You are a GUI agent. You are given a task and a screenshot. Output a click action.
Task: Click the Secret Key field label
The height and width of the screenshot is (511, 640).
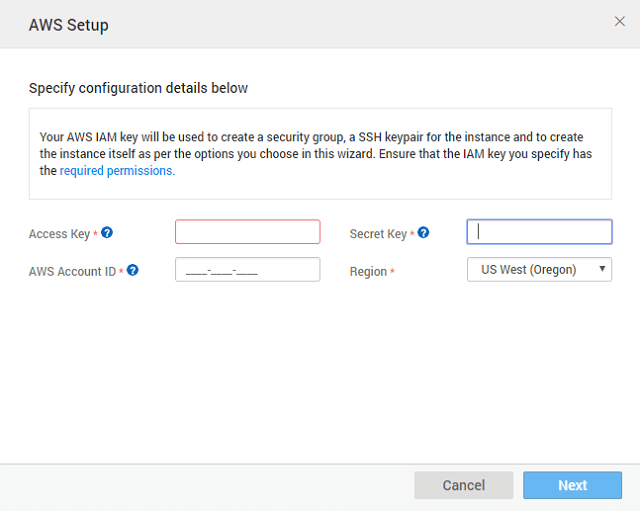pyautogui.click(x=378, y=234)
